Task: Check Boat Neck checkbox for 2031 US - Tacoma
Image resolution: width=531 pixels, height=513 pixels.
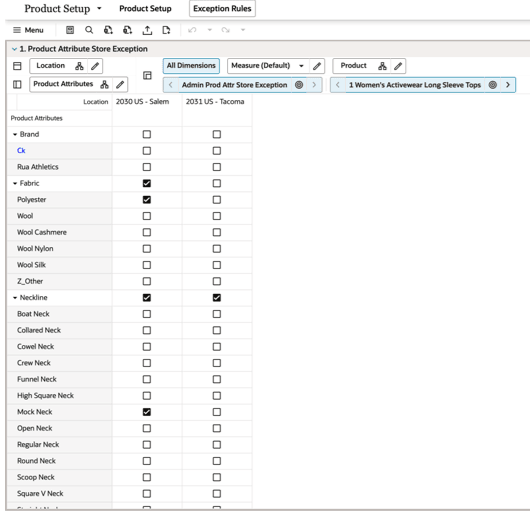Action: [217, 314]
